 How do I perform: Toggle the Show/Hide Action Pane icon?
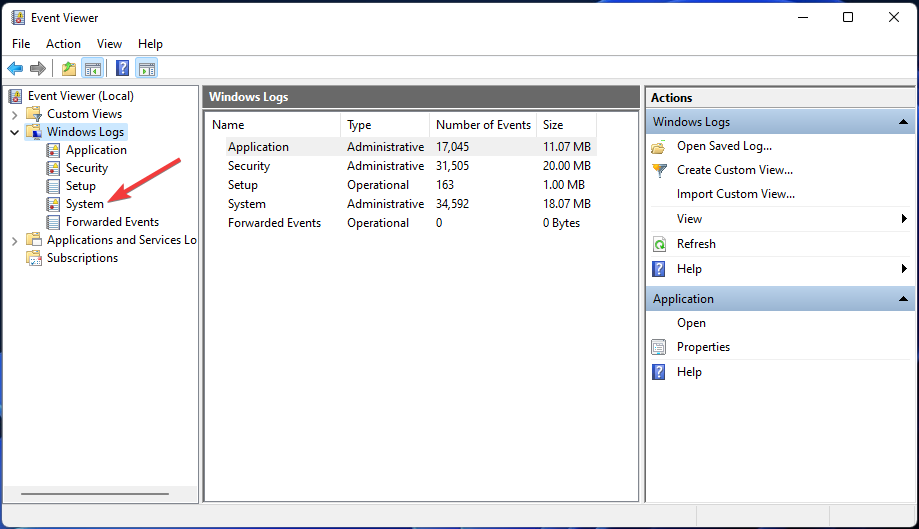click(147, 69)
